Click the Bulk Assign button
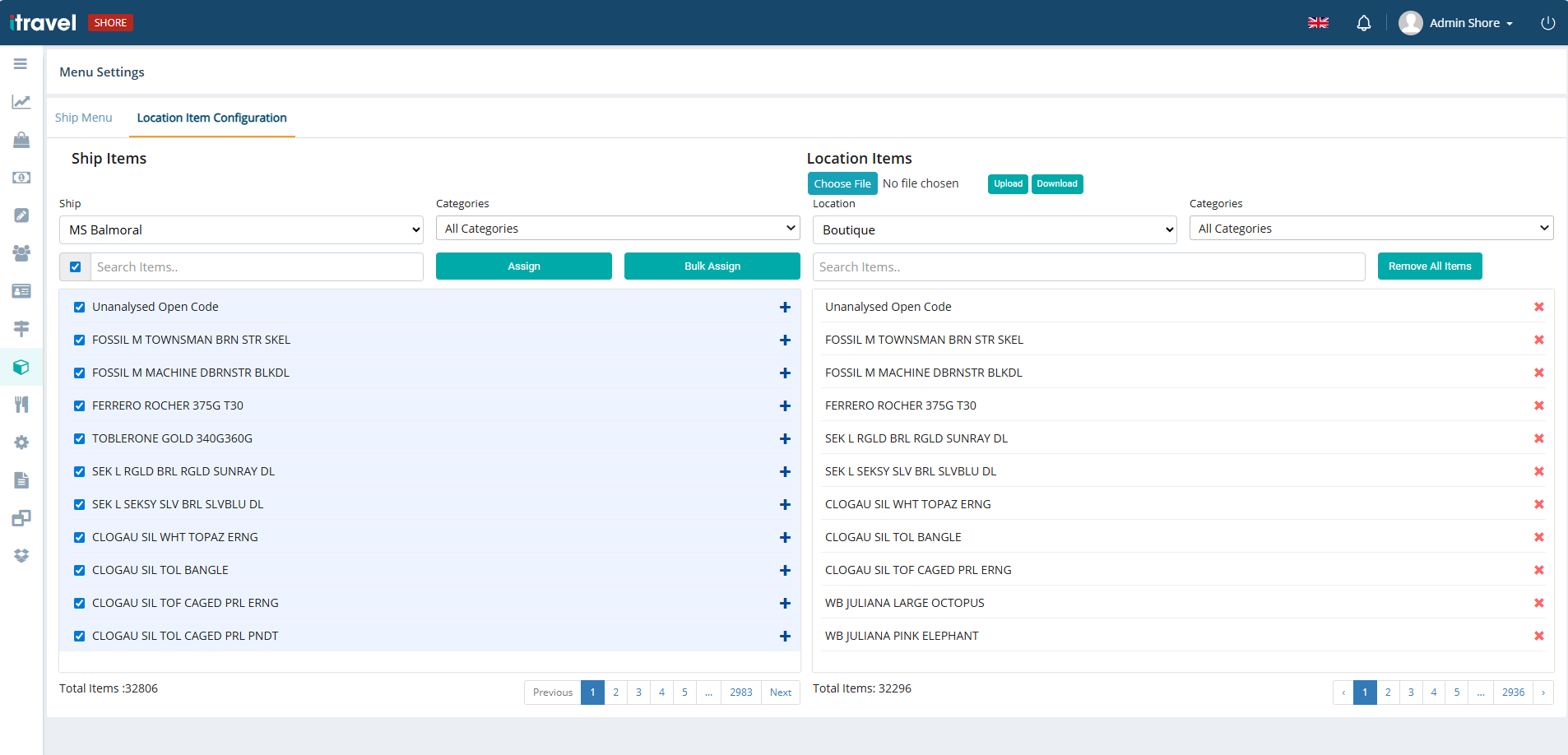 pyautogui.click(x=712, y=266)
